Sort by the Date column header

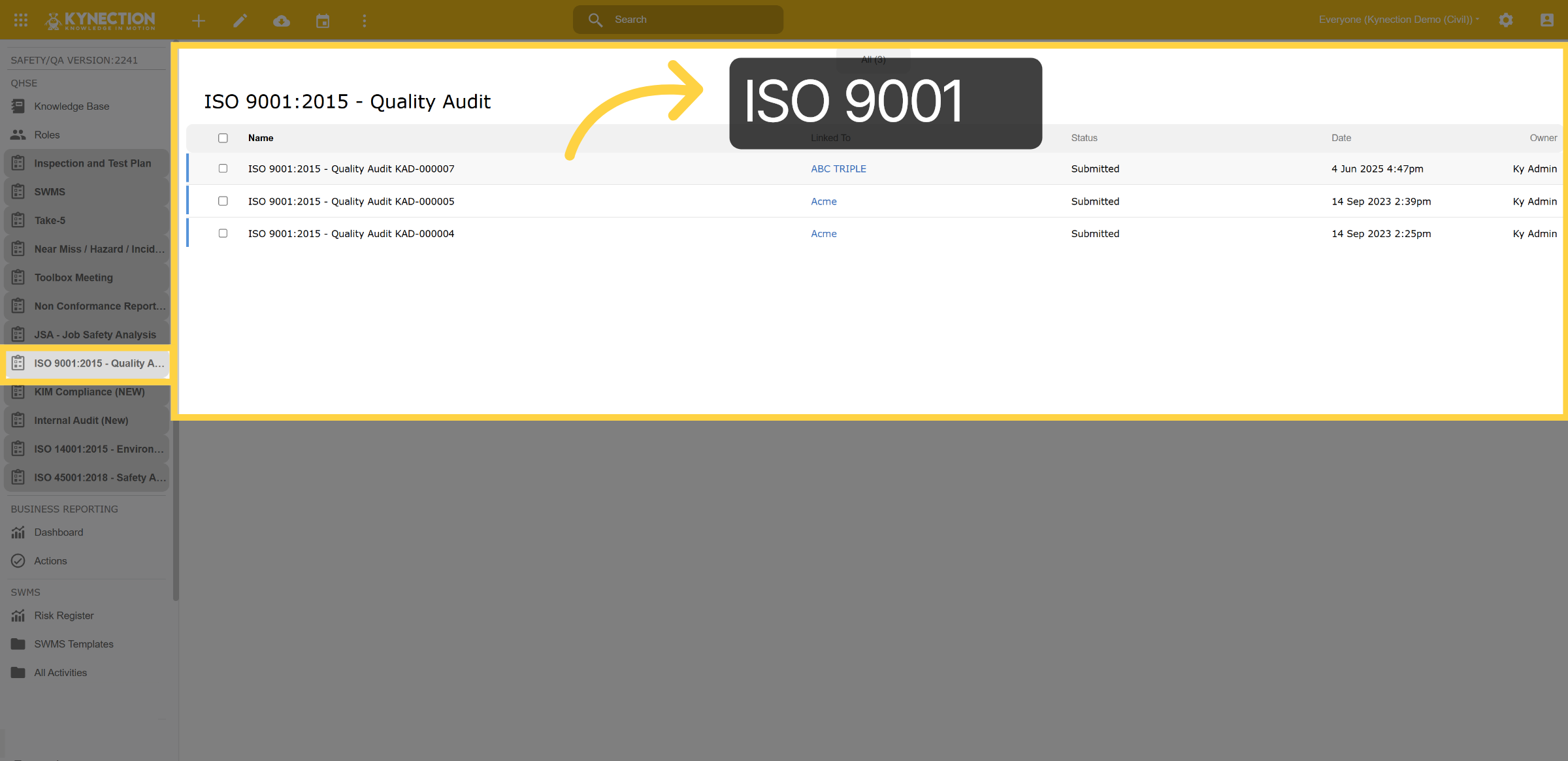pos(1341,138)
